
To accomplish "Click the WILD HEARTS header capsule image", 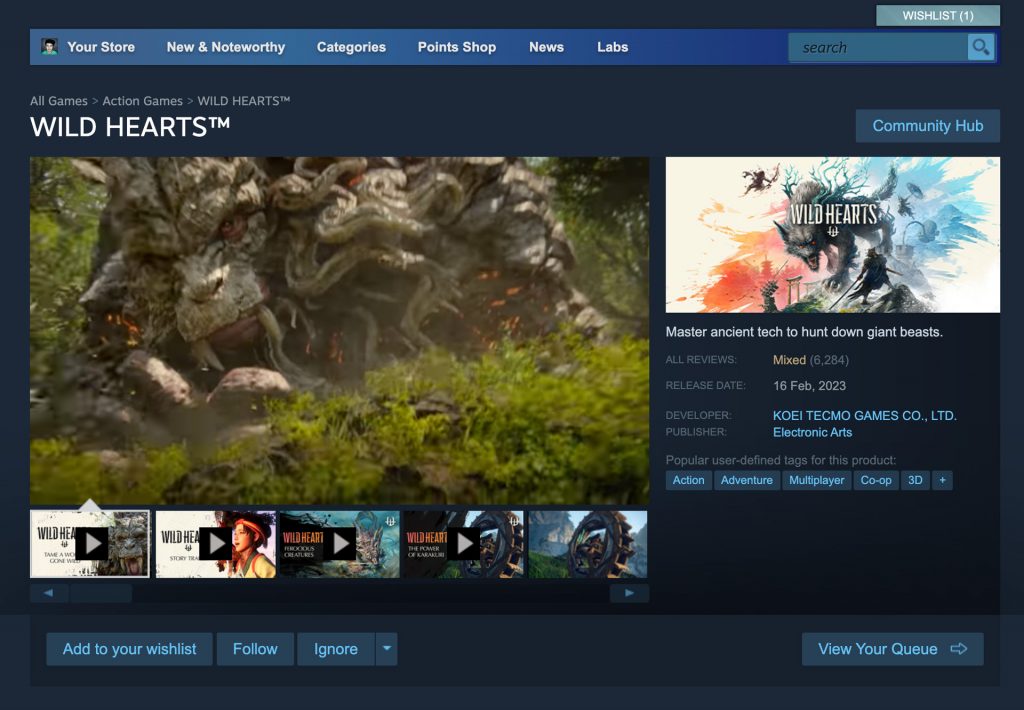I will tap(833, 234).
